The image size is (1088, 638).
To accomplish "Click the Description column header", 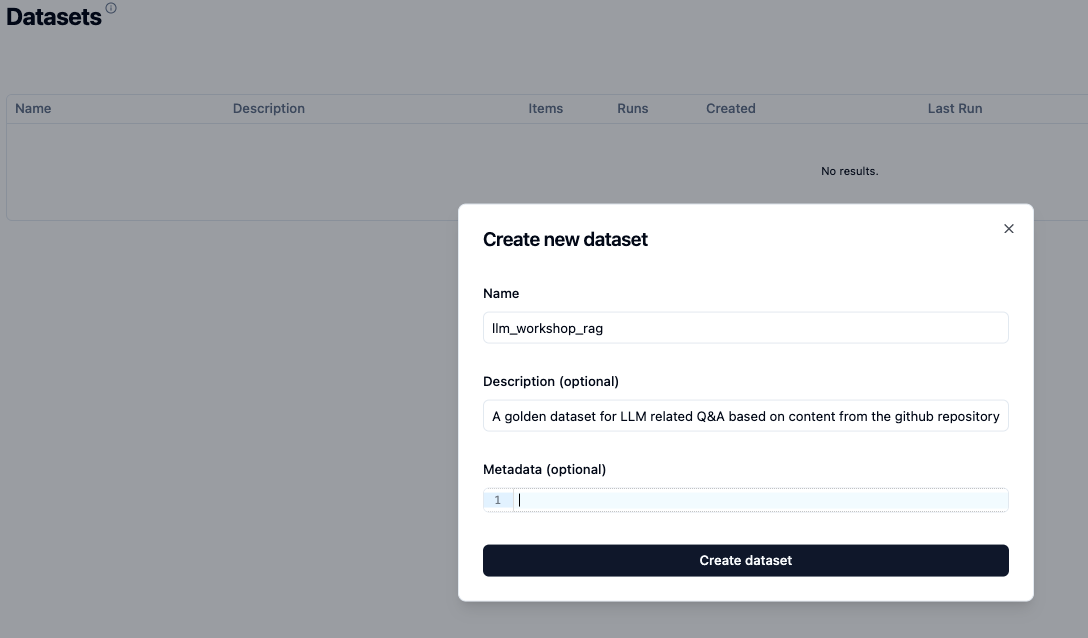I will tap(268, 109).
